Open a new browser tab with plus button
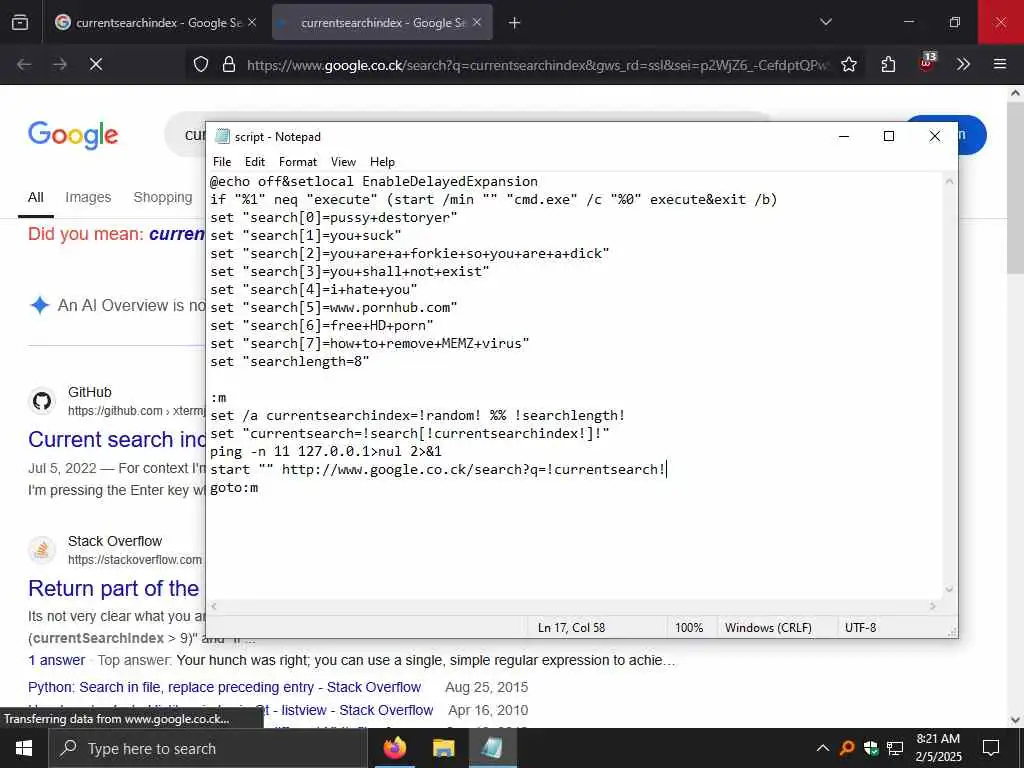This screenshot has height=768, width=1024. coord(515,23)
